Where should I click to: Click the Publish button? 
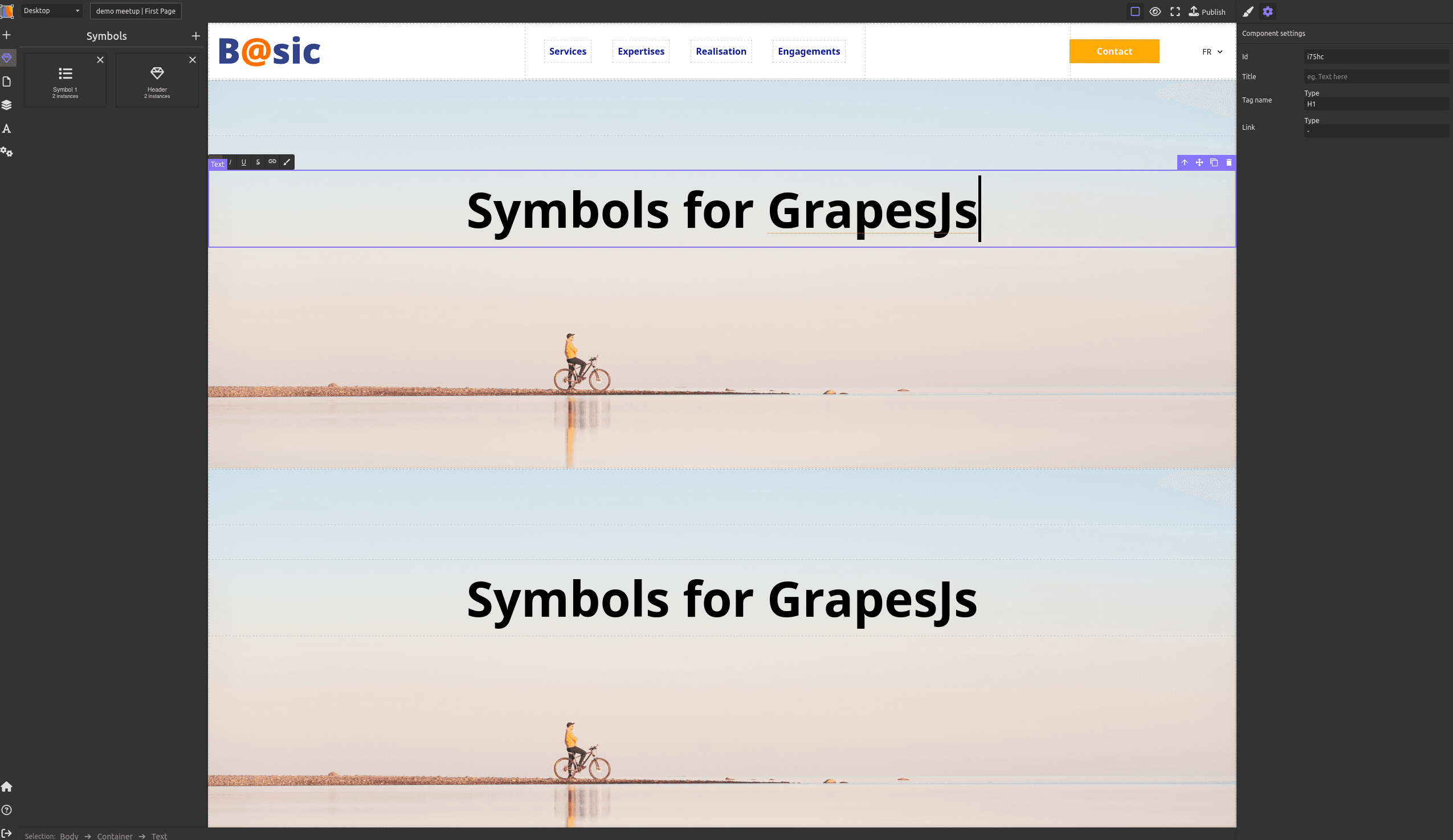pos(1207,11)
